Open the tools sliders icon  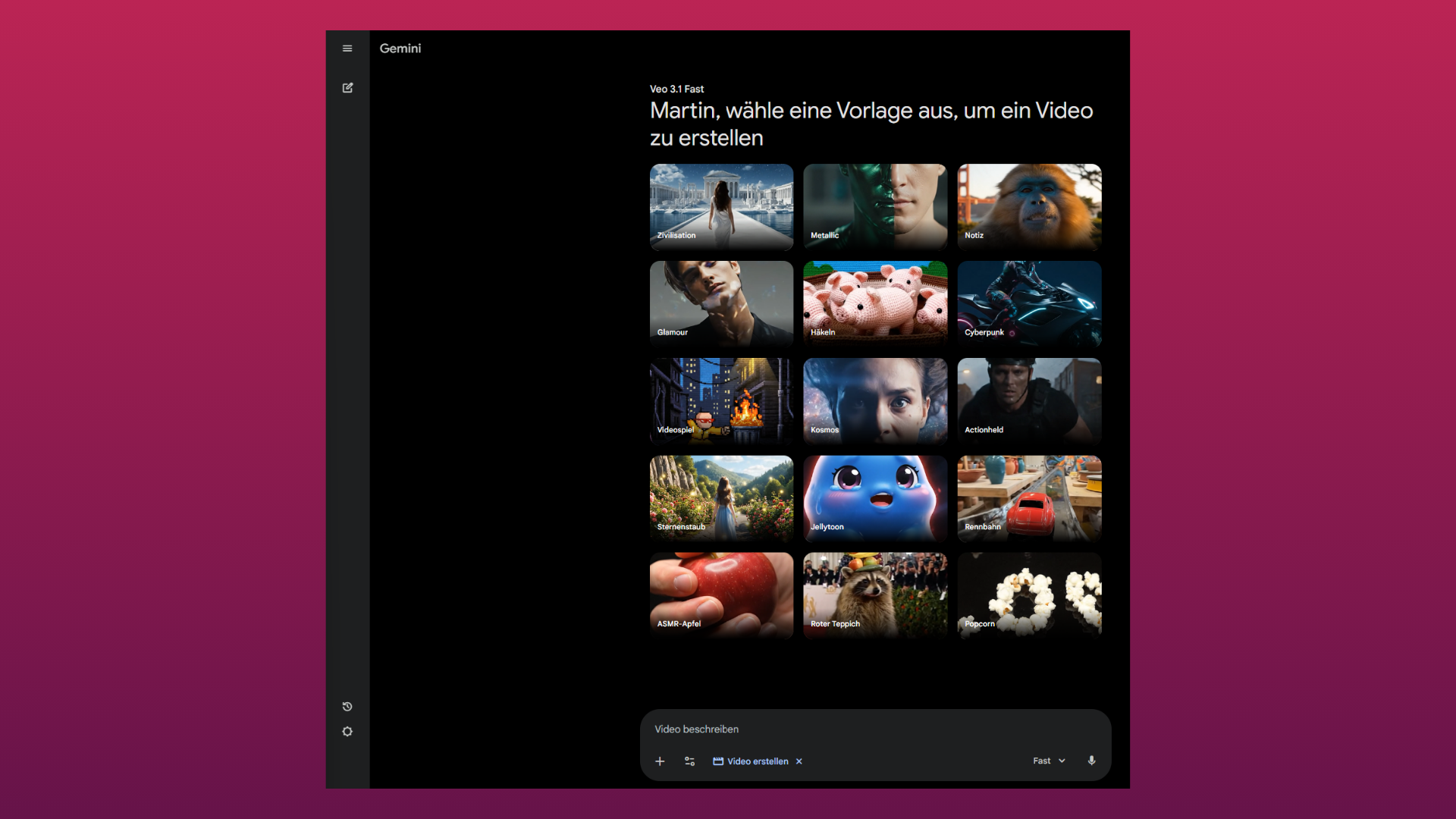[x=689, y=761]
